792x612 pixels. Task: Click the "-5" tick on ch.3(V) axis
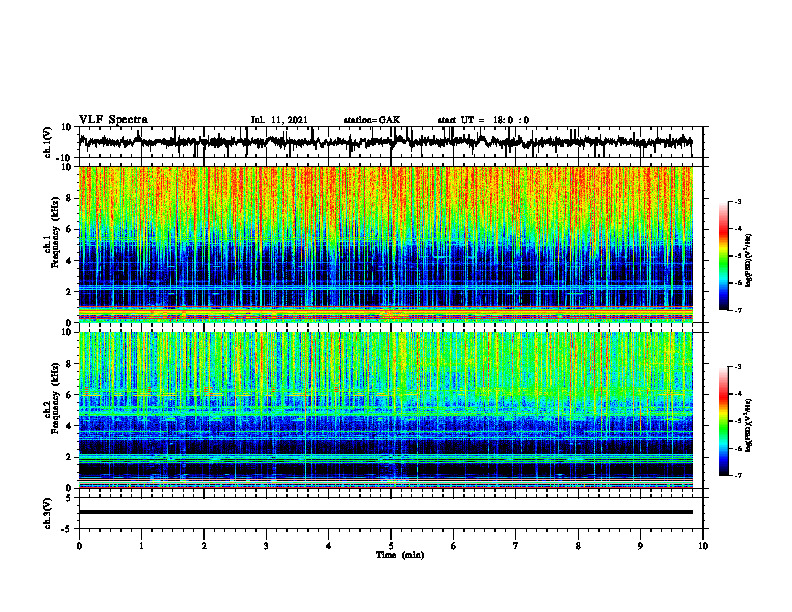coord(67,529)
